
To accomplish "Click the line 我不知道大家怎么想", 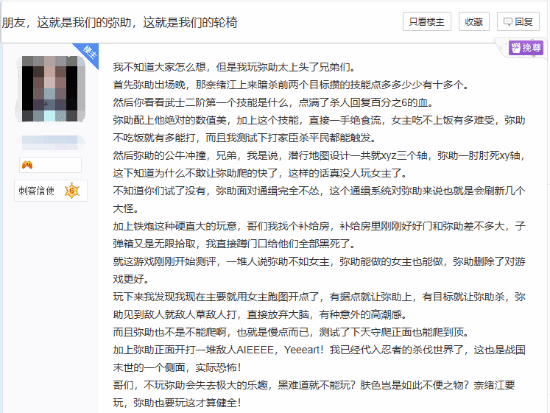I will [x=235, y=67].
